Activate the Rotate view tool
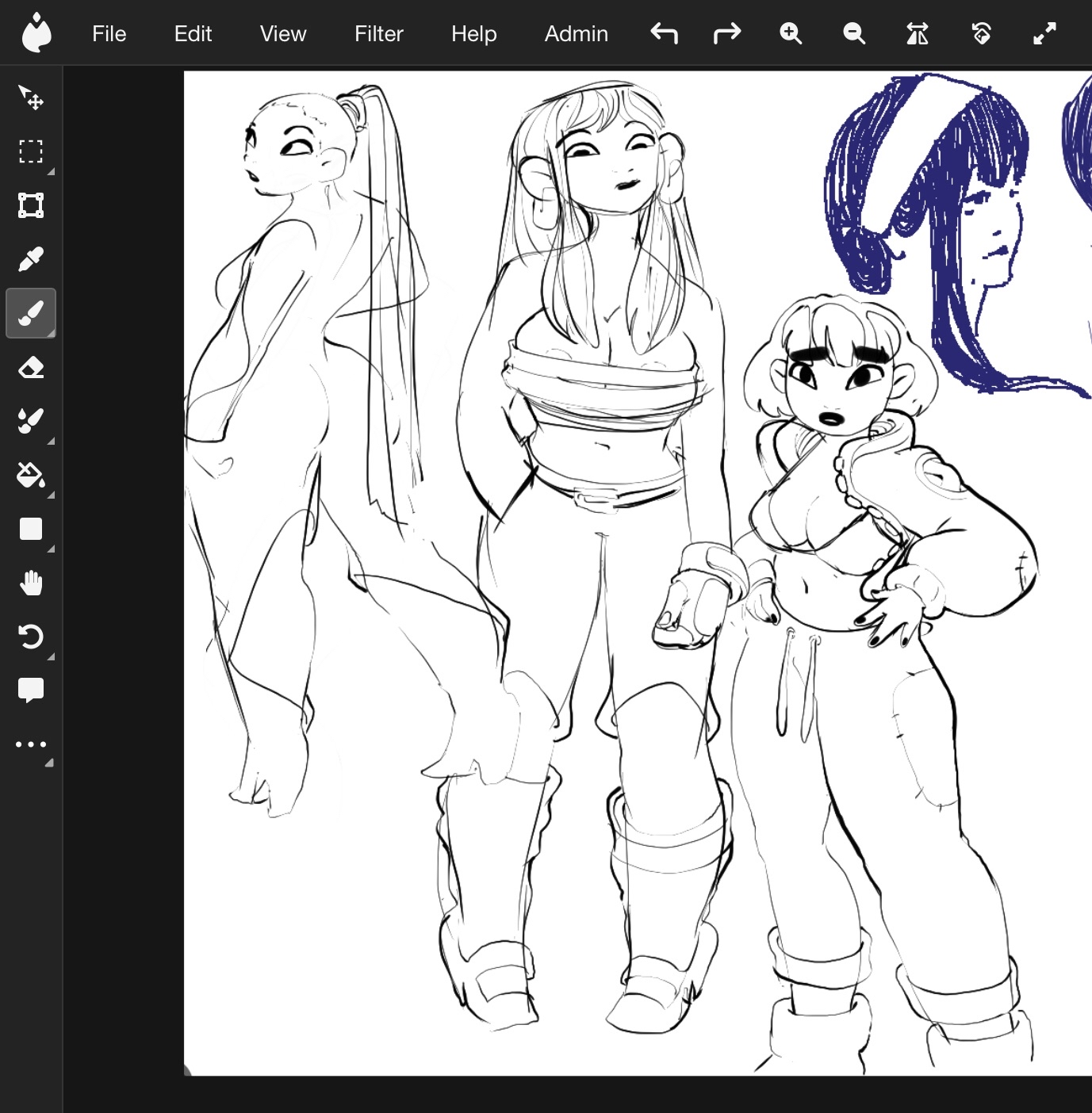The image size is (1092, 1113). click(x=31, y=637)
